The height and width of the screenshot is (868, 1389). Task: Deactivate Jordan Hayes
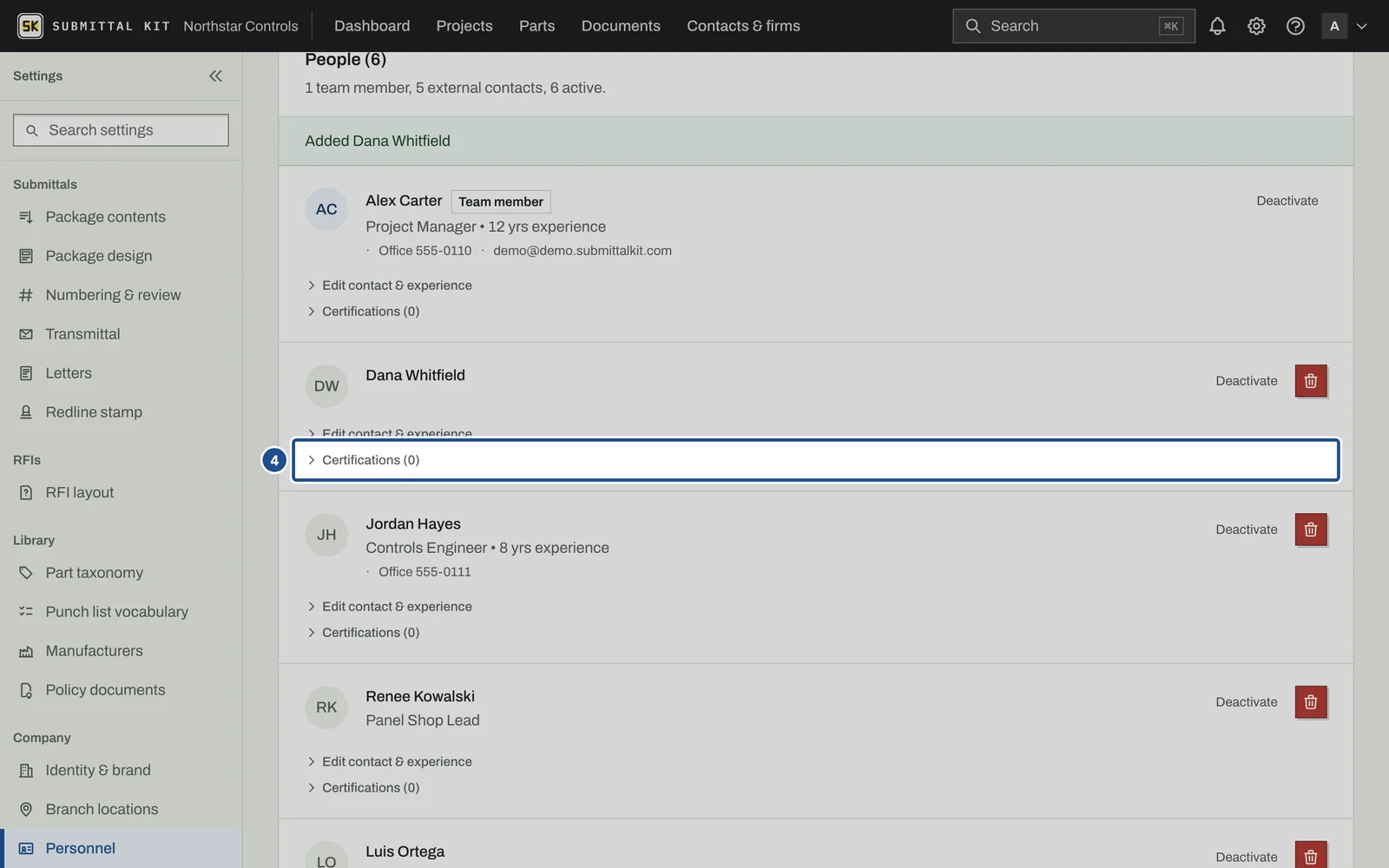(x=1246, y=529)
